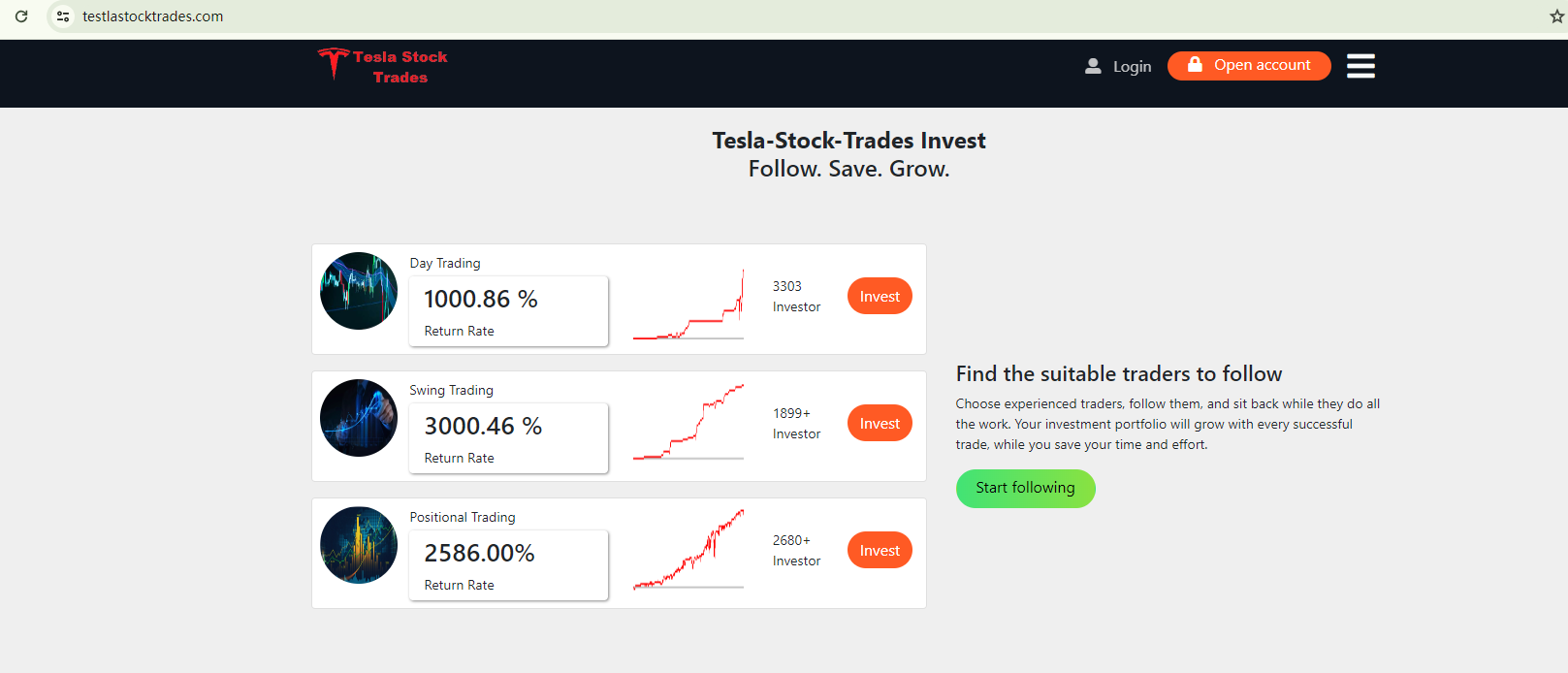The width and height of the screenshot is (1568, 673).
Task: Click the Login link
Action: pyautogui.click(x=1132, y=66)
